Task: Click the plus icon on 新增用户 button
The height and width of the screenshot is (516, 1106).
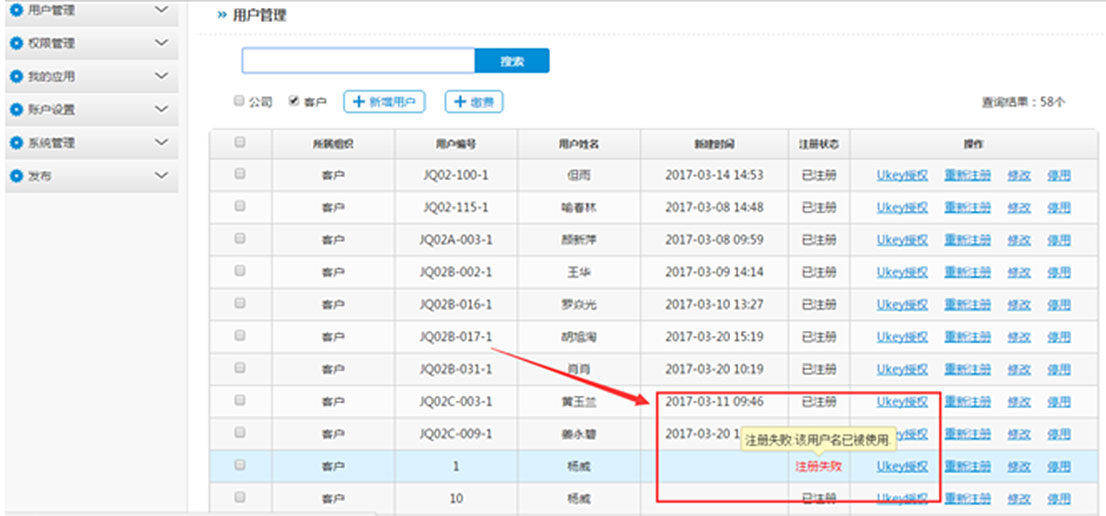Action: point(358,102)
